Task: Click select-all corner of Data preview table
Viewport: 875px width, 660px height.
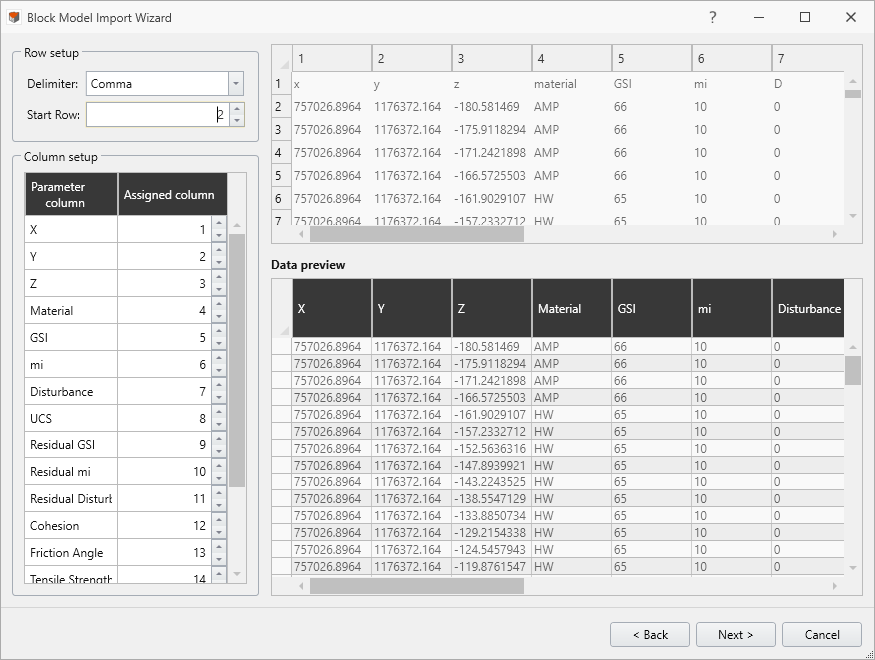Action: (x=282, y=309)
